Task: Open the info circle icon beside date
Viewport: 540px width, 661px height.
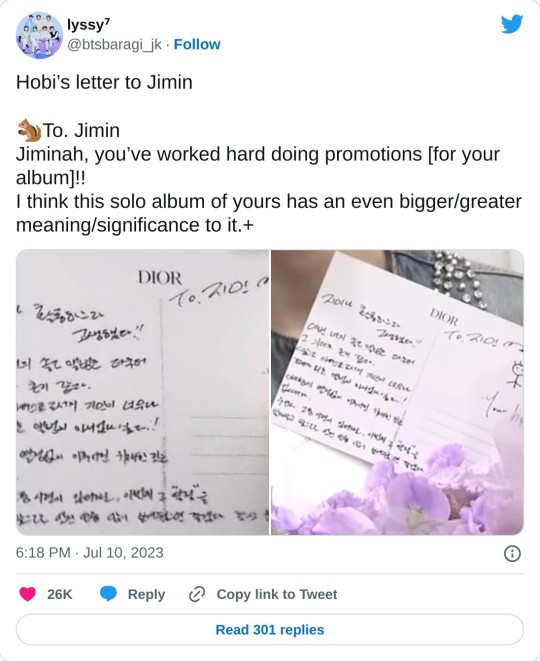Action: coord(512,553)
